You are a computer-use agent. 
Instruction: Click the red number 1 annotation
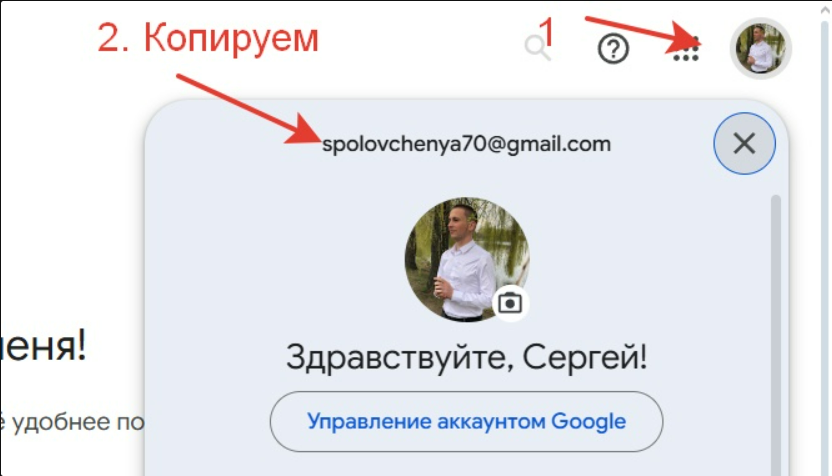coord(546,31)
